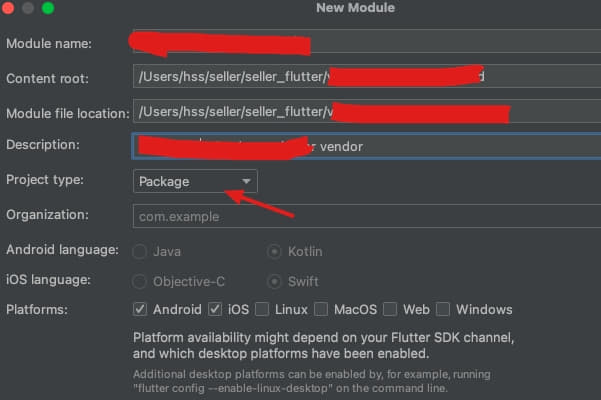Viewport: 601px width, 400px height.
Task: Tick the Windows platform checkbox
Action: click(442, 309)
